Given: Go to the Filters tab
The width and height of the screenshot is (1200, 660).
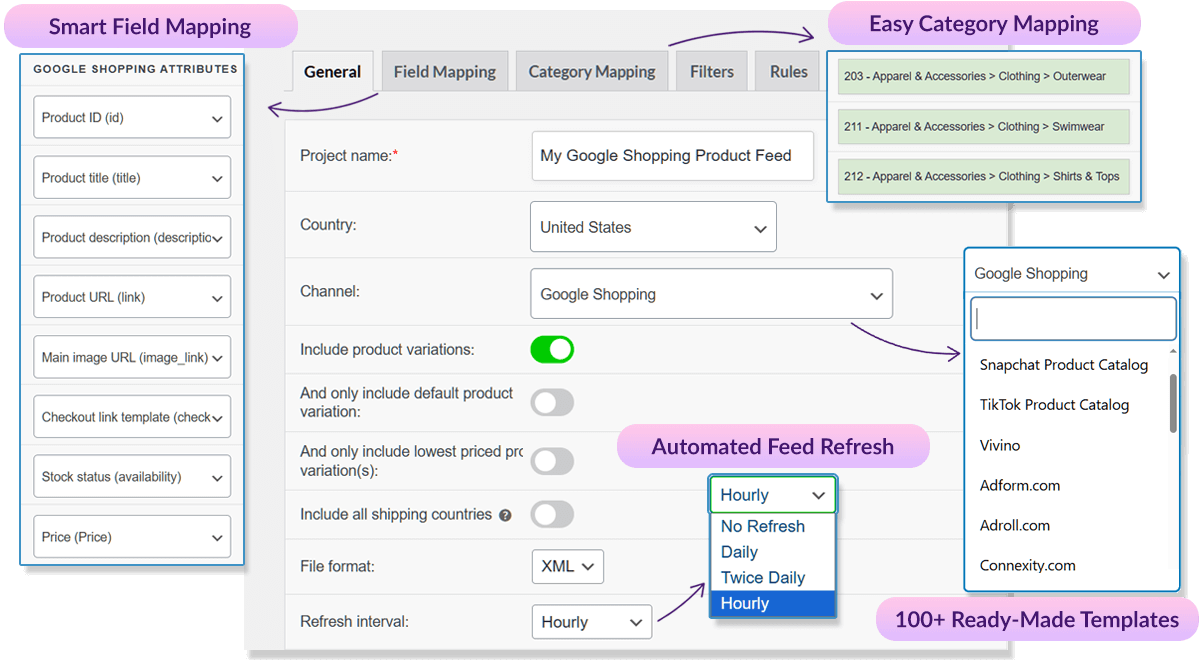Looking at the screenshot, I should [711, 72].
